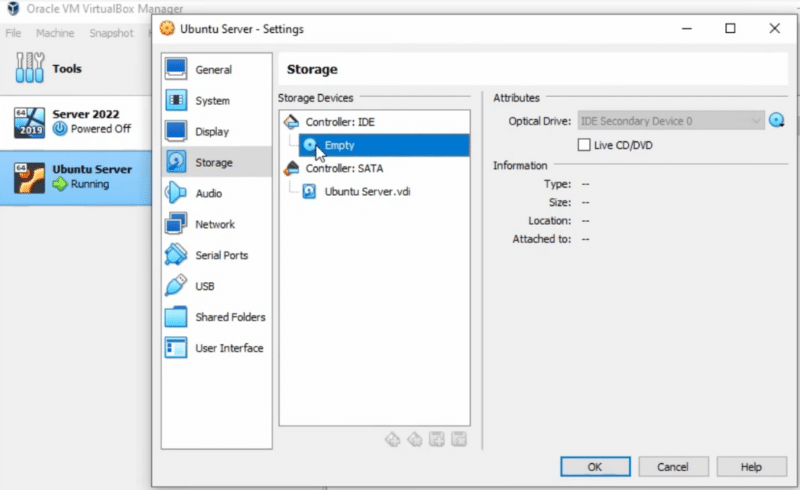Open the User Interface settings
This screenshot has width=800, height=490.
click(229, 349)
